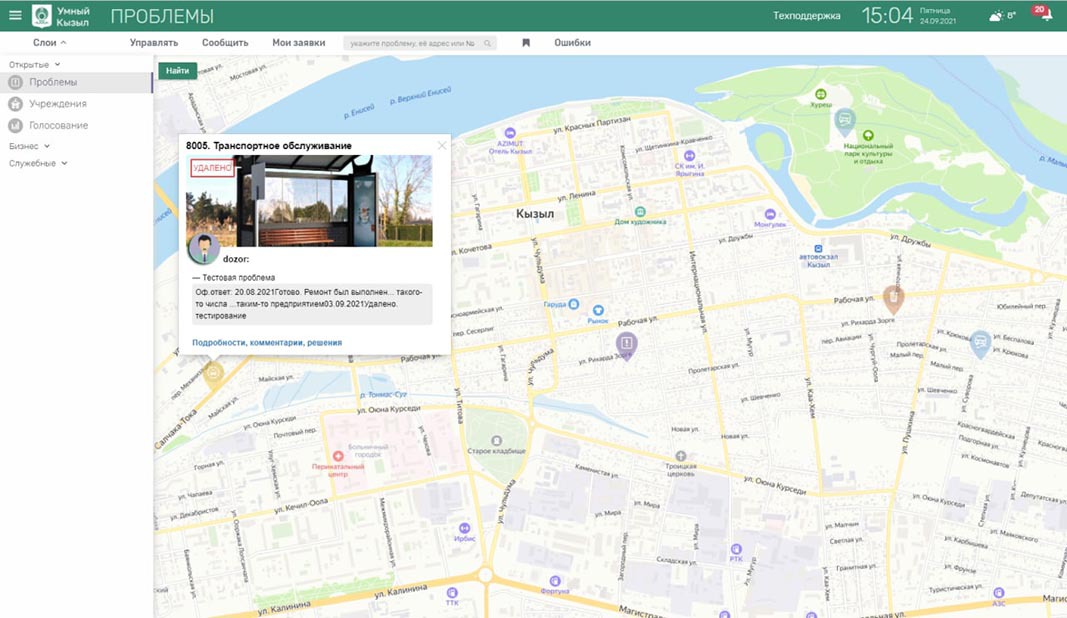The height and width of the screenshot is (618, 1067).
Task: Click the Умный Кызыл logo emblem
Action: [42, 15]
